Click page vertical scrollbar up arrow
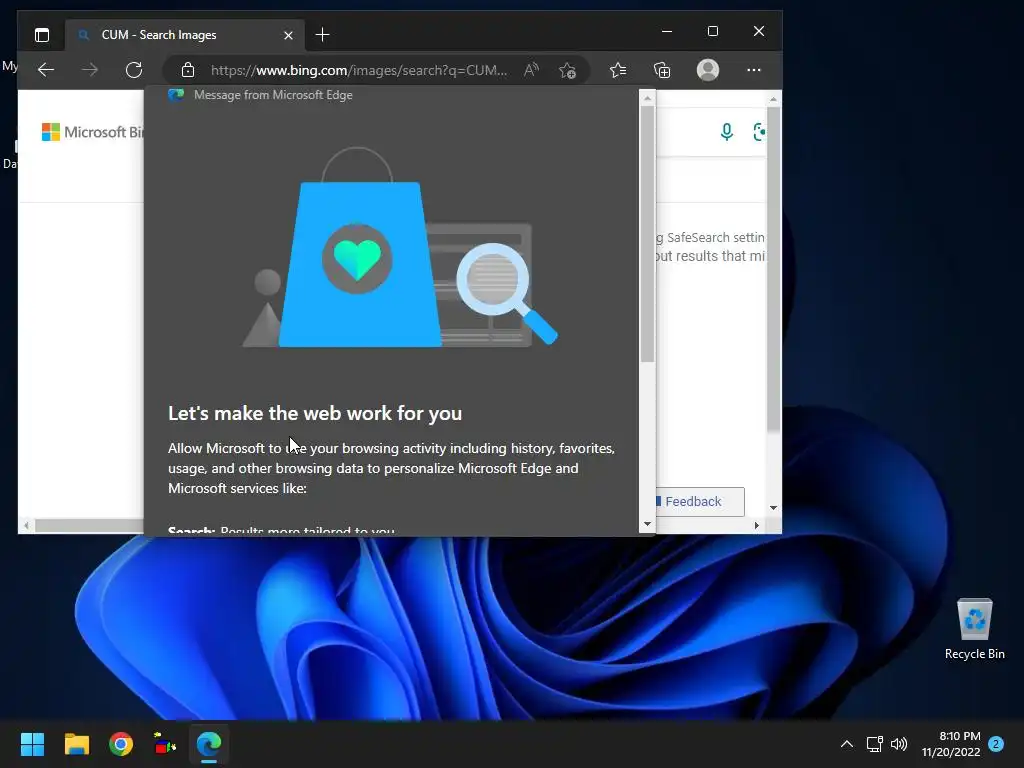This screenshot has height=768, width=1024. pos(773,99)
